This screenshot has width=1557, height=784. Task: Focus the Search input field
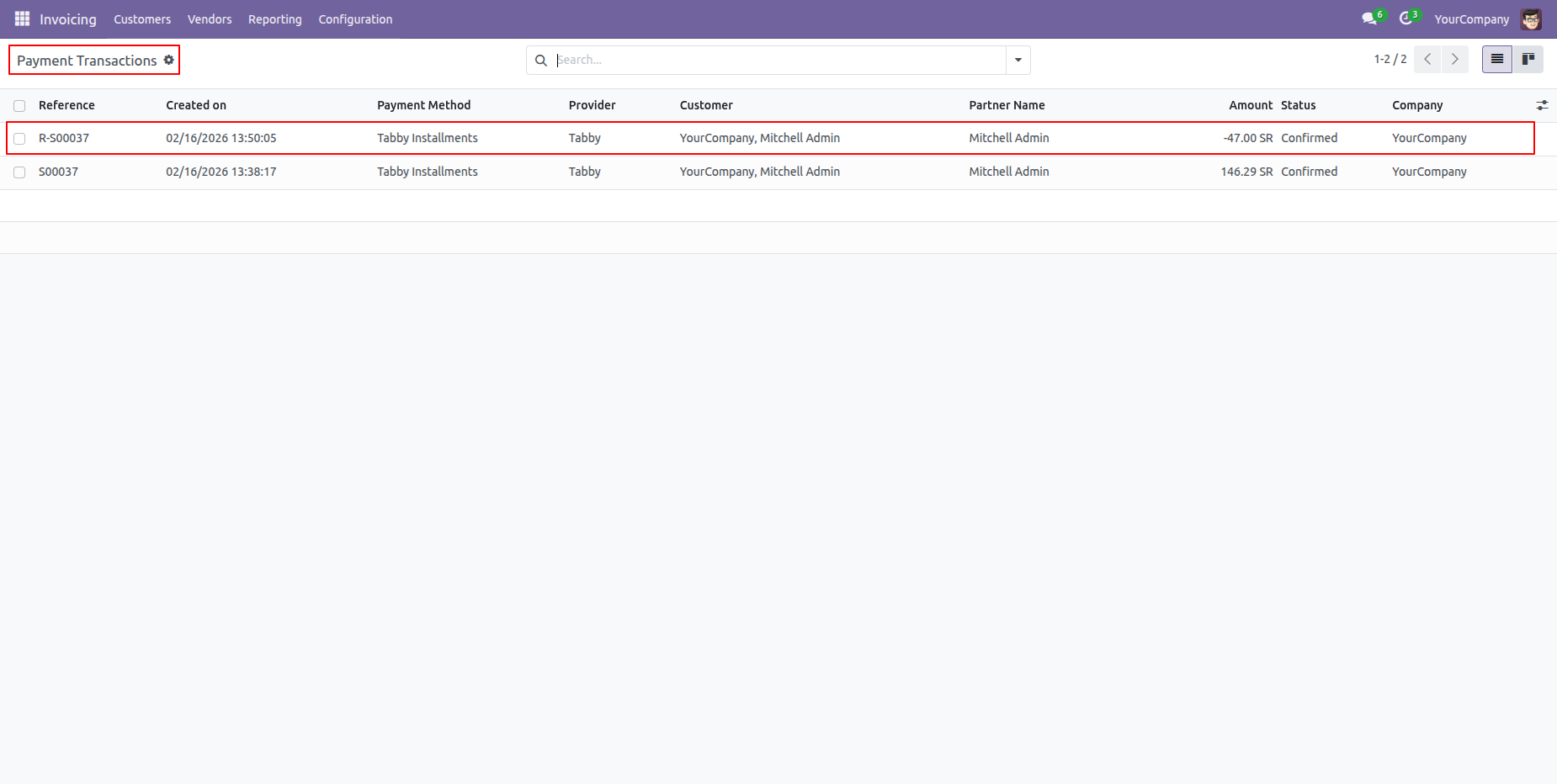(778, 60)
